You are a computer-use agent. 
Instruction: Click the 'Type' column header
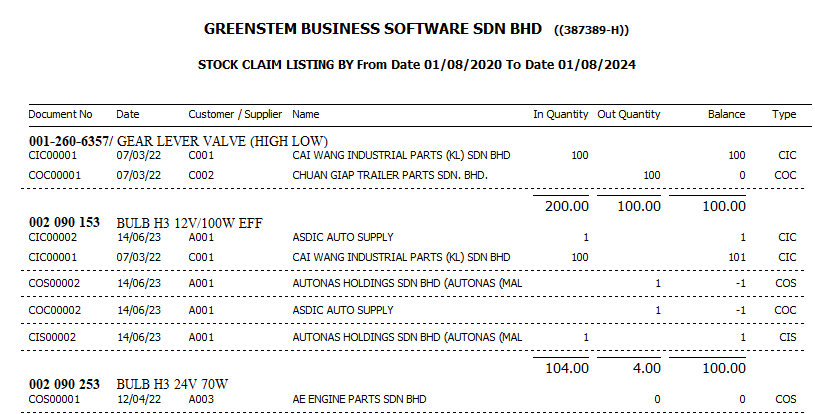coord(784,114)
